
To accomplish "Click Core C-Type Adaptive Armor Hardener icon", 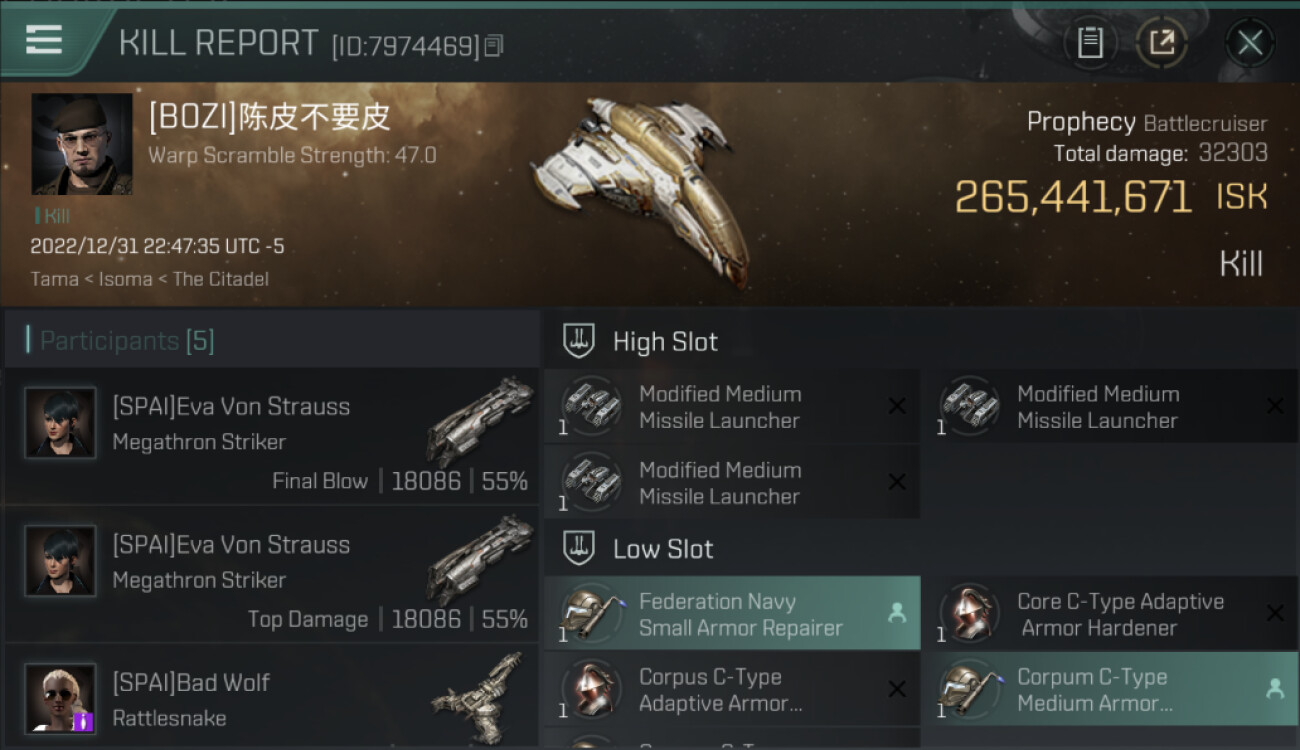I will [970, 614].
